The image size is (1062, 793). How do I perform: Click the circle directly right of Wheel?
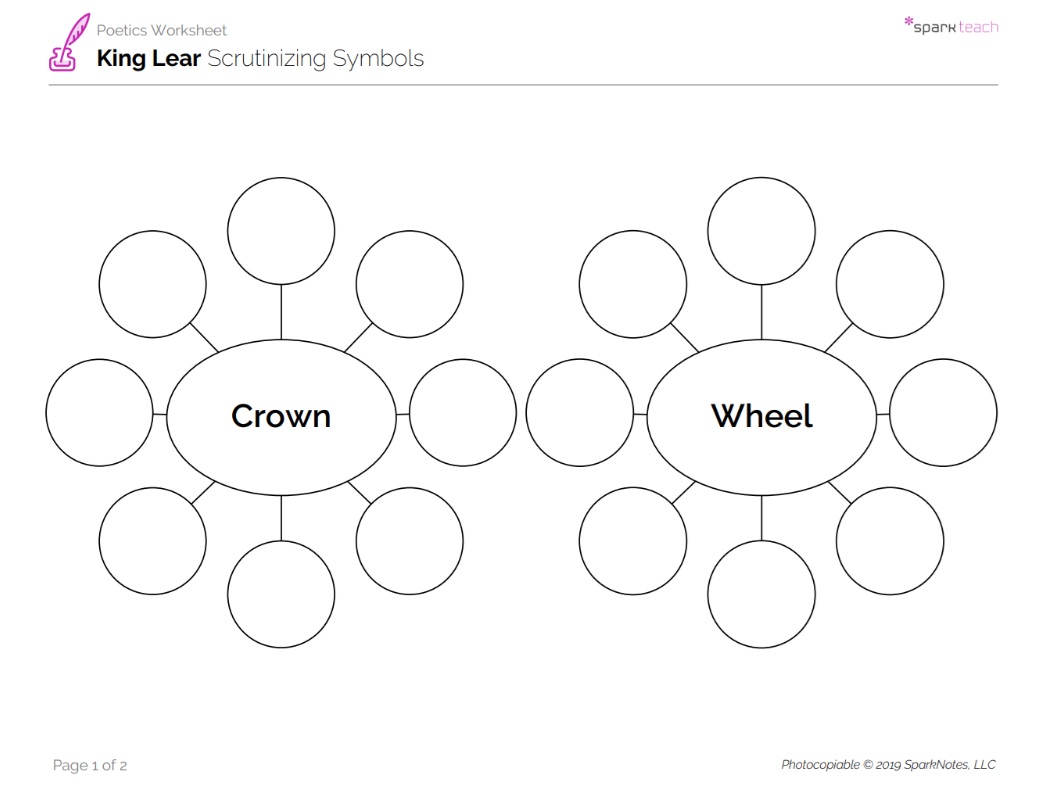943,412
